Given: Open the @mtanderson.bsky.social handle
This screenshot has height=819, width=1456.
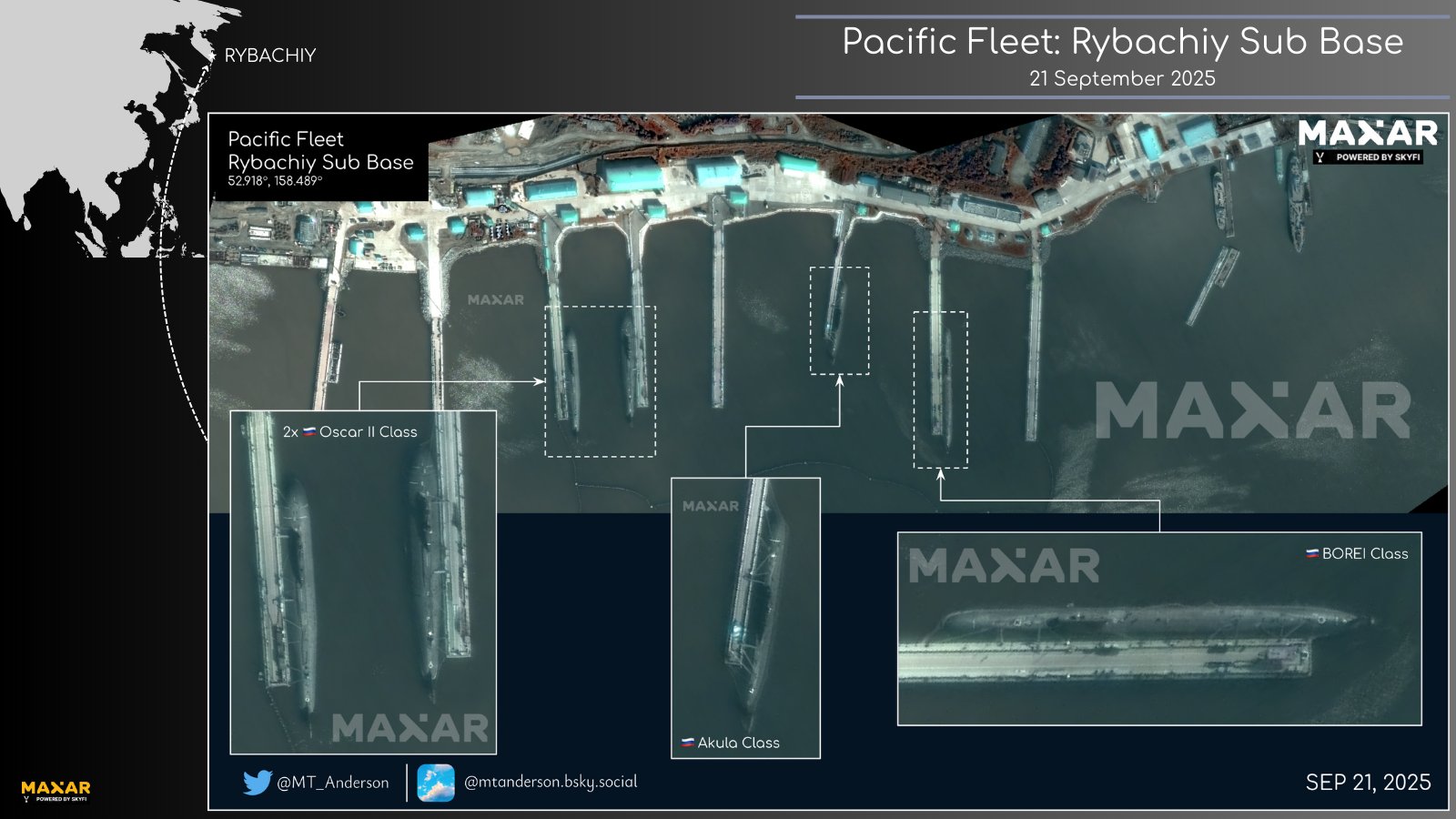Looking at the screenshot, I should click(x=551, y=782).
